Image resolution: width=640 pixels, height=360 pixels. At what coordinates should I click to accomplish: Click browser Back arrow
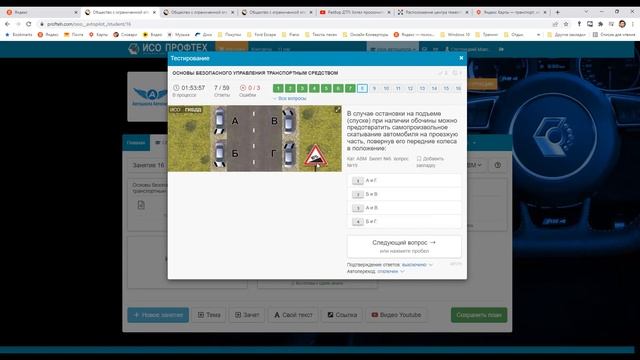coord(7,24)
